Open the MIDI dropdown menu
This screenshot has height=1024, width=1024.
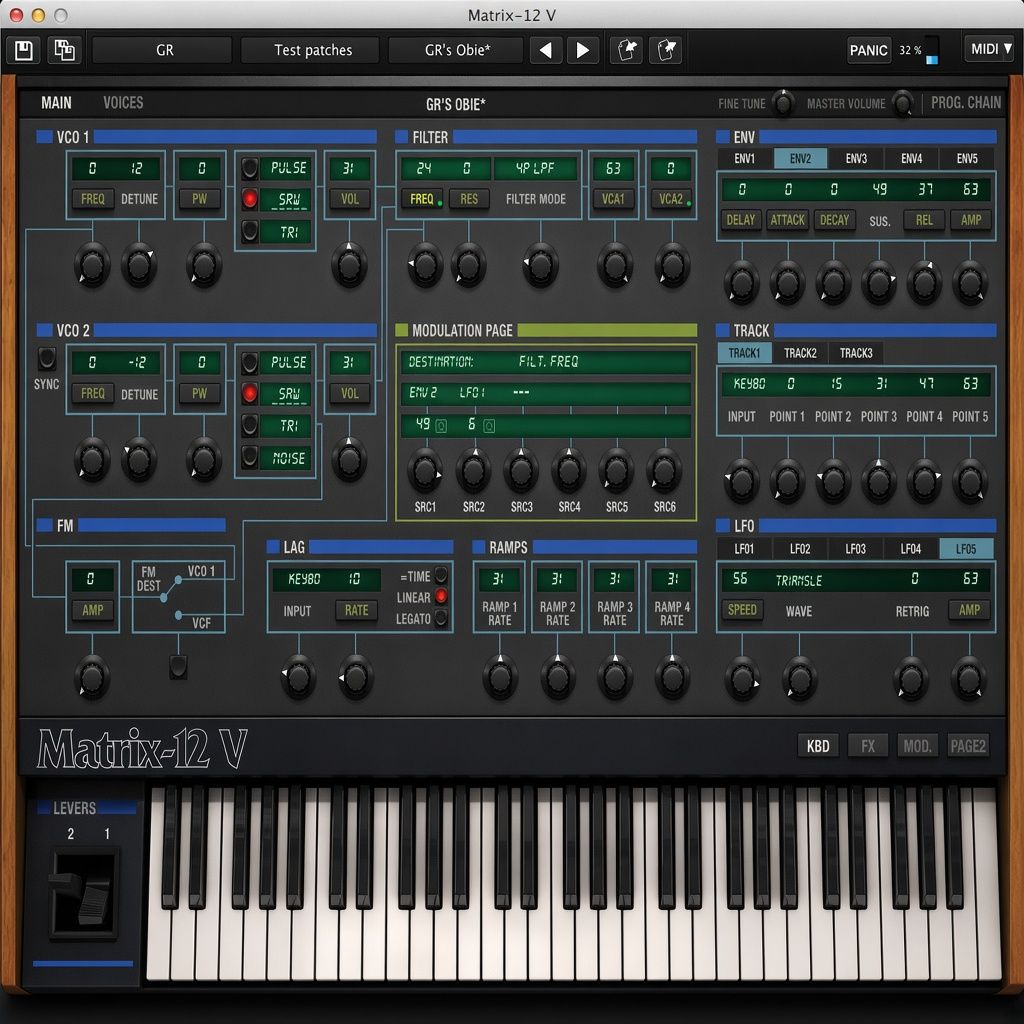click(990, 49)
